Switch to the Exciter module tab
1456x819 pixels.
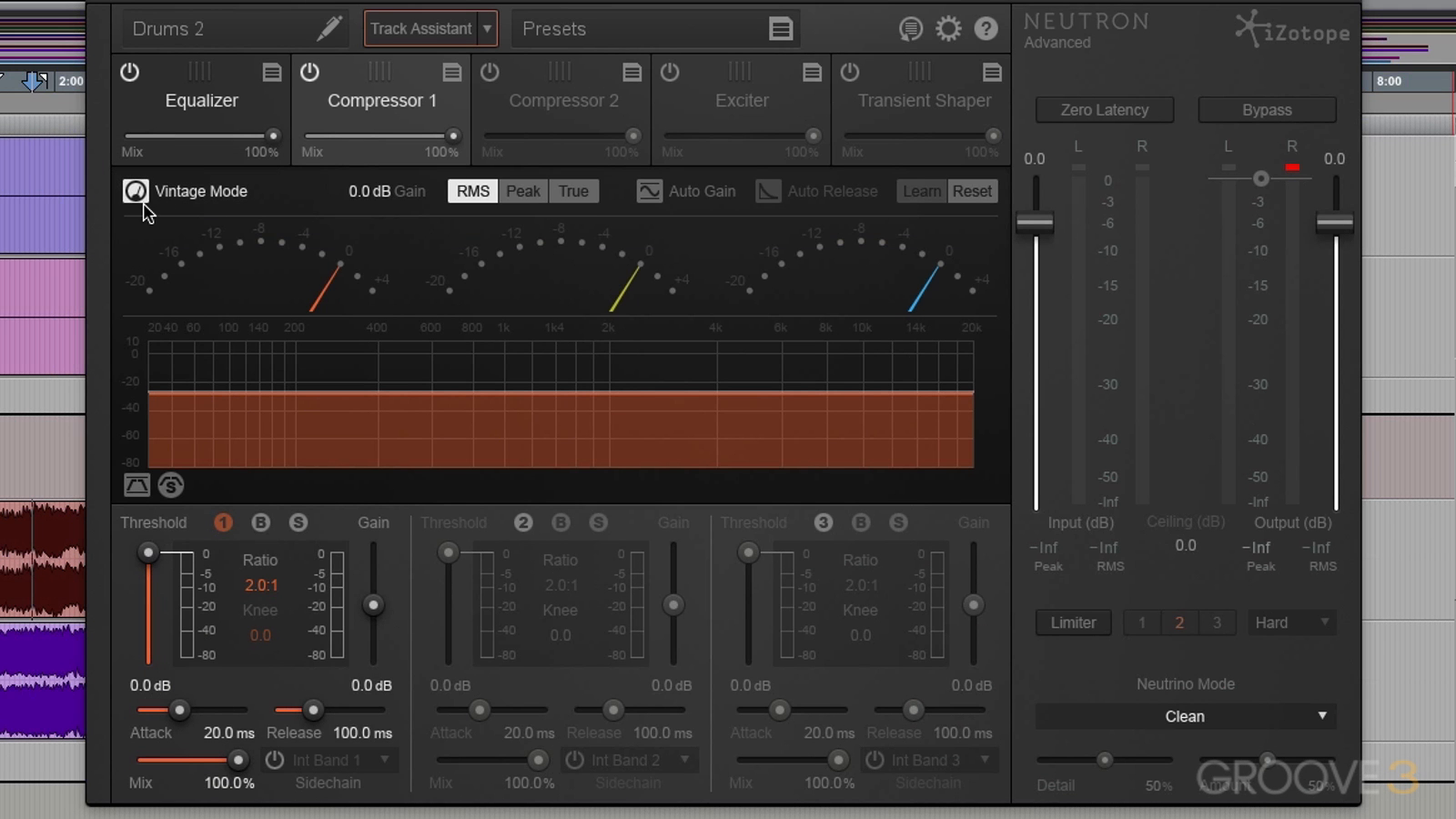(741, 100)
